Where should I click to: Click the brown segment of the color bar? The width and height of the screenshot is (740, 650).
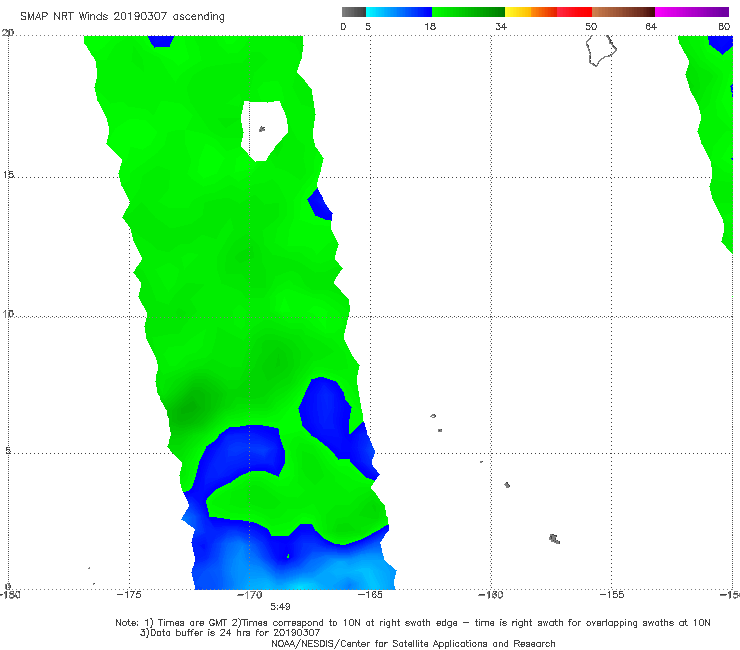click(x=623, y=12)
